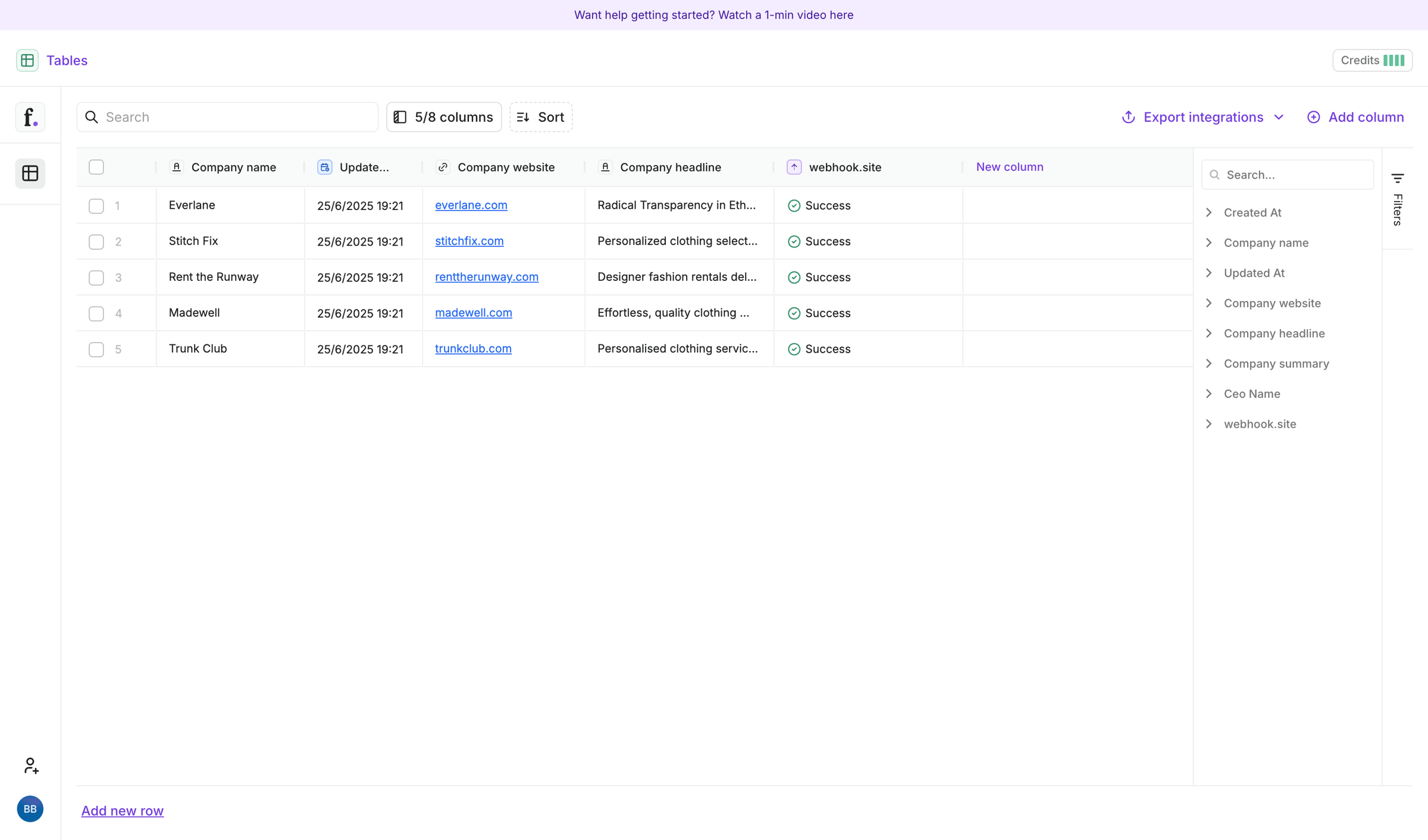
Task: Open the 1-min getting started video banner
Action: tap(713, 15)
